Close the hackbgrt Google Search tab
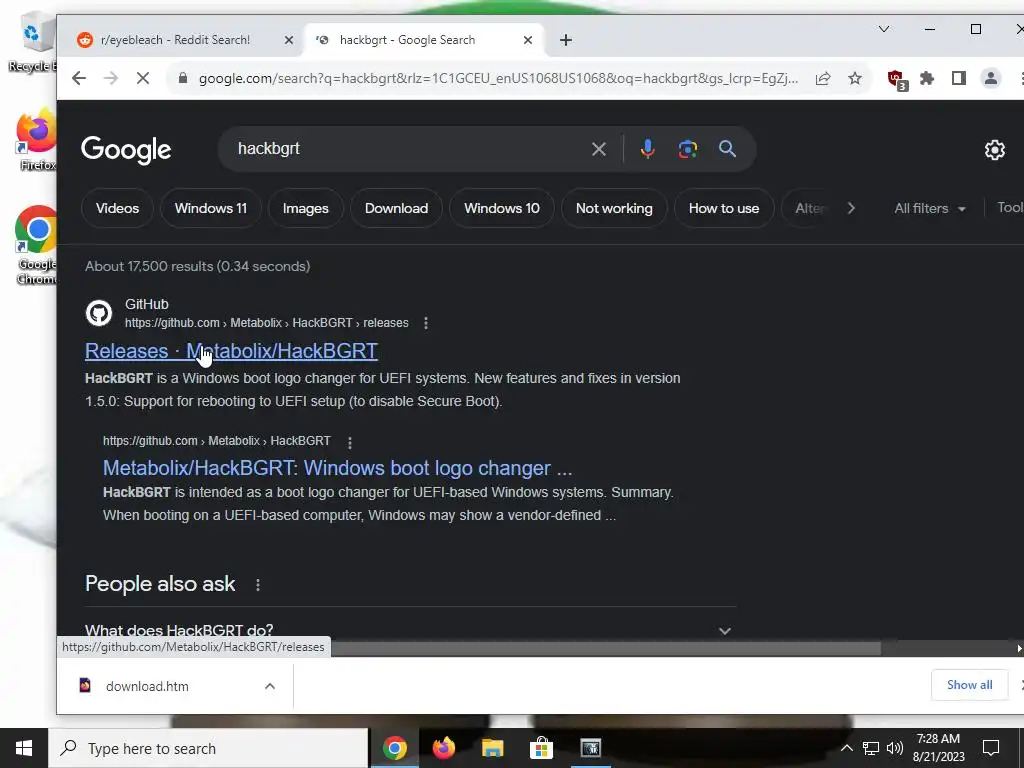The width and height of the screenshot is (1024, 768). coord(528,40)
